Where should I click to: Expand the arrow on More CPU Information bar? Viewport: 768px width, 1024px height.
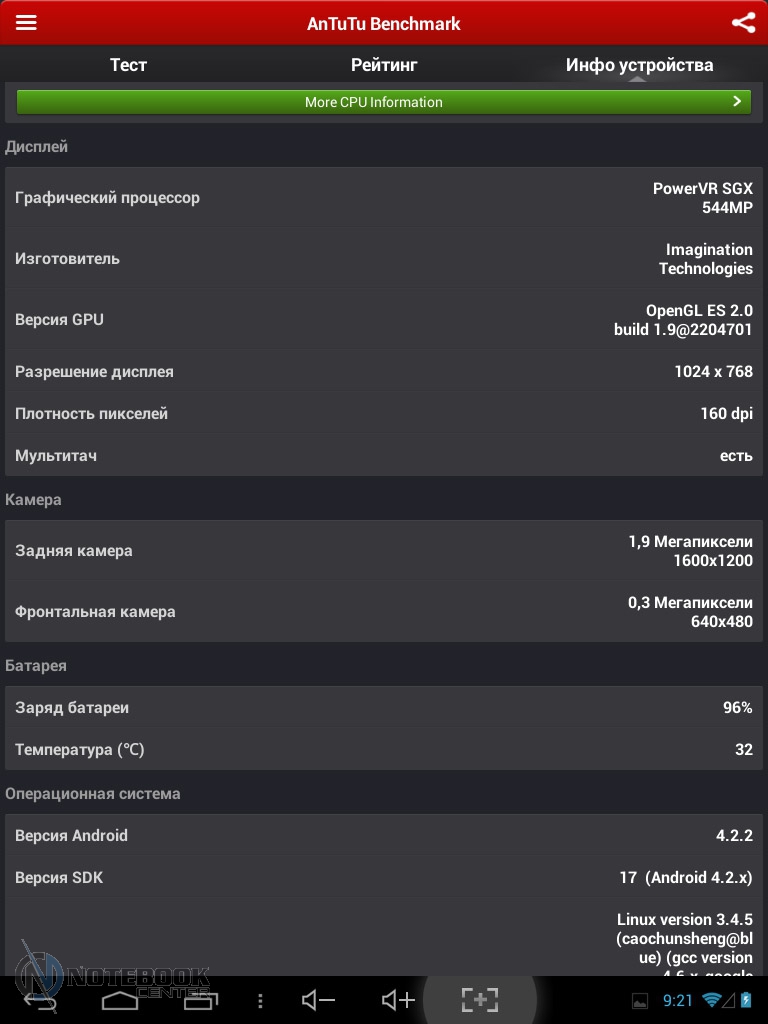[x=737, y=101]
